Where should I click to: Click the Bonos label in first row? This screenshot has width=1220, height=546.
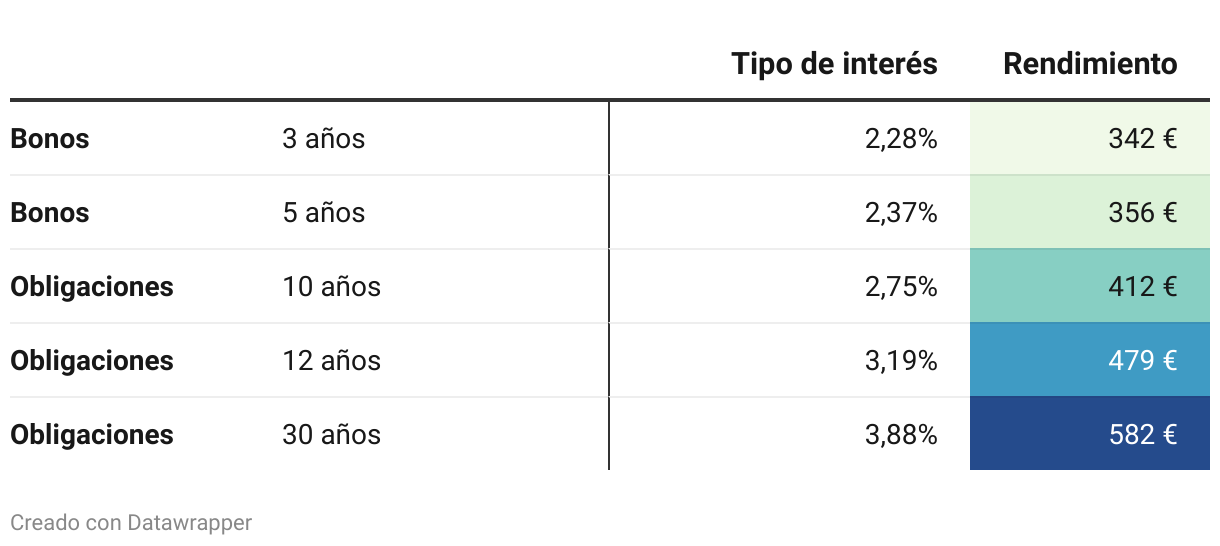[x=50, y=139]
